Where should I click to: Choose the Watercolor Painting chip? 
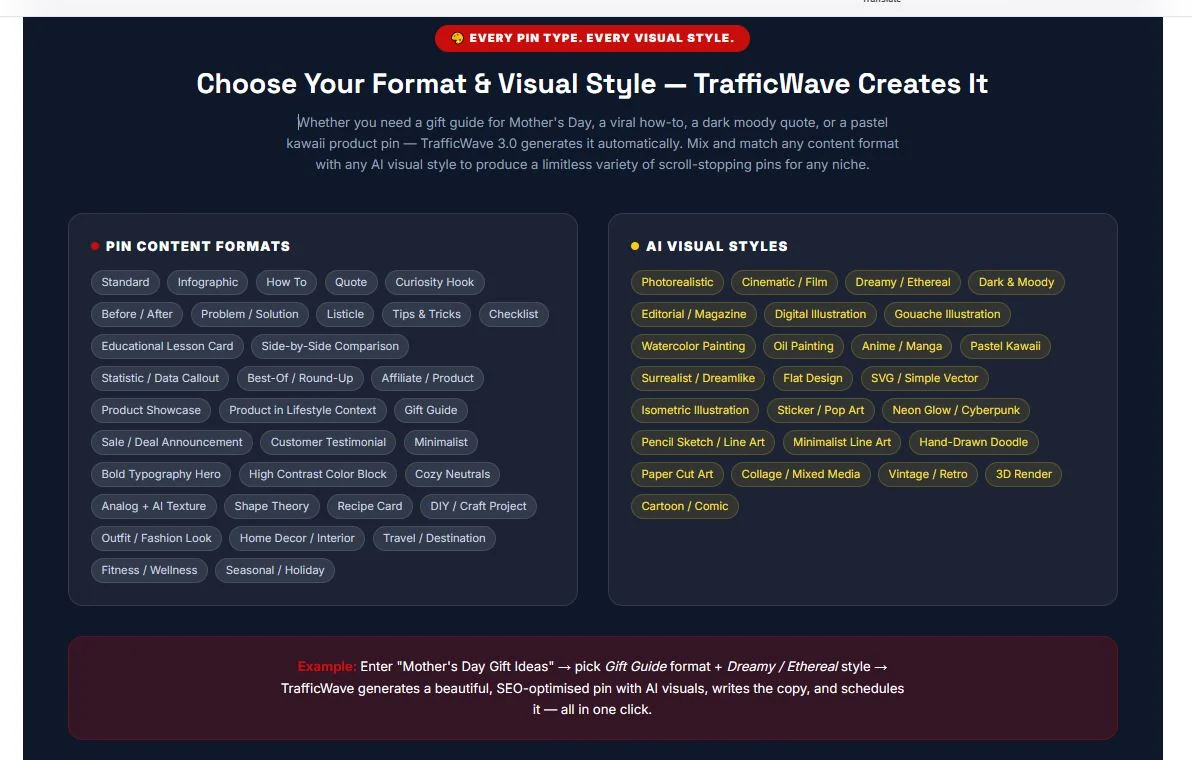pyautogui.click(x=693, y=346)
